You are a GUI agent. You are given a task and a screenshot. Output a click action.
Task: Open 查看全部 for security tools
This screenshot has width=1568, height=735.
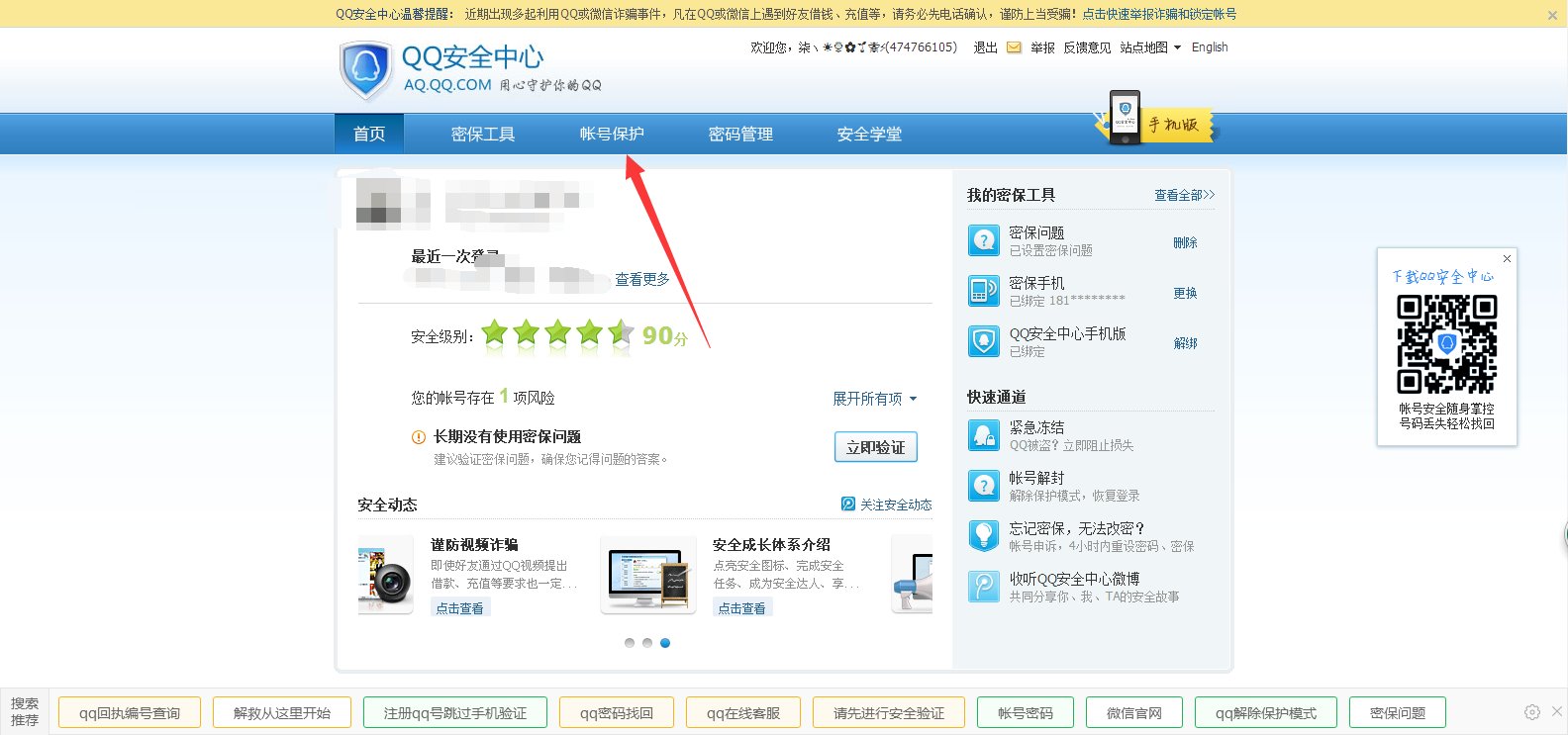point(1183,196)
